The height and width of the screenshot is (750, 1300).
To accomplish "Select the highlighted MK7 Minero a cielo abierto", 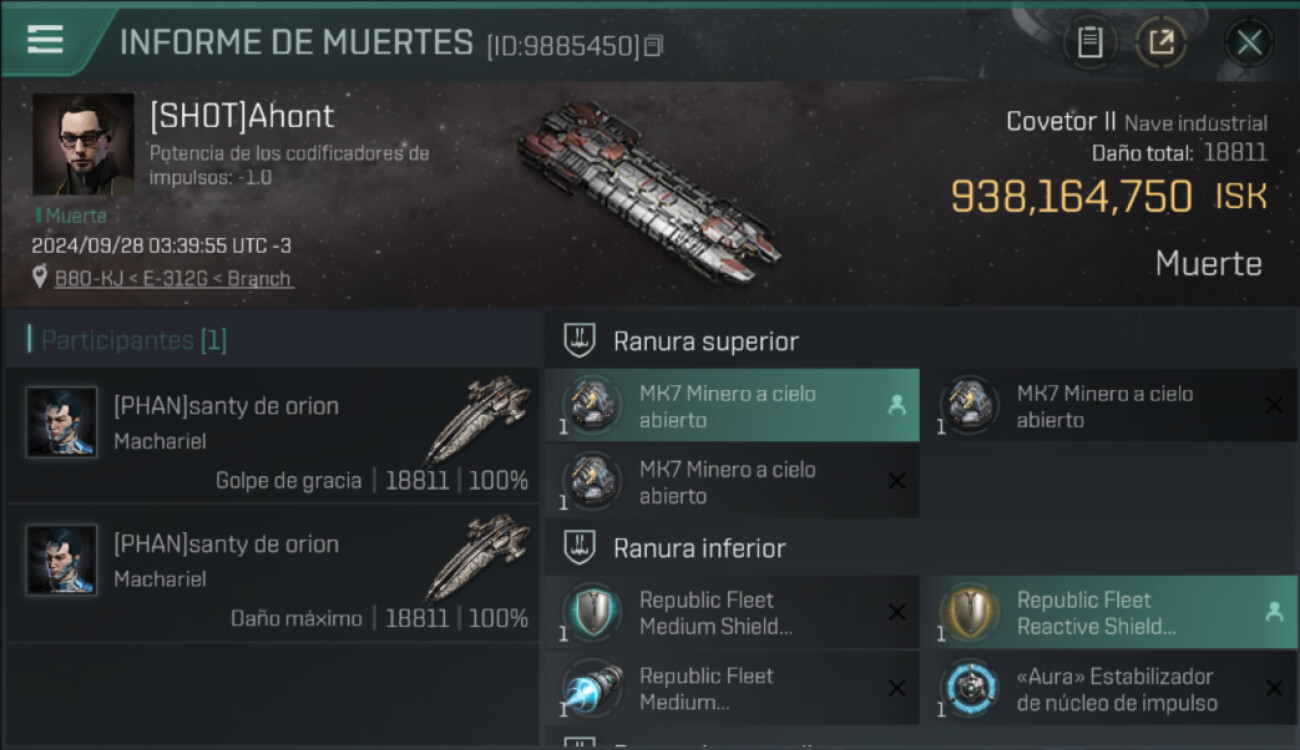I will (732, 405).
